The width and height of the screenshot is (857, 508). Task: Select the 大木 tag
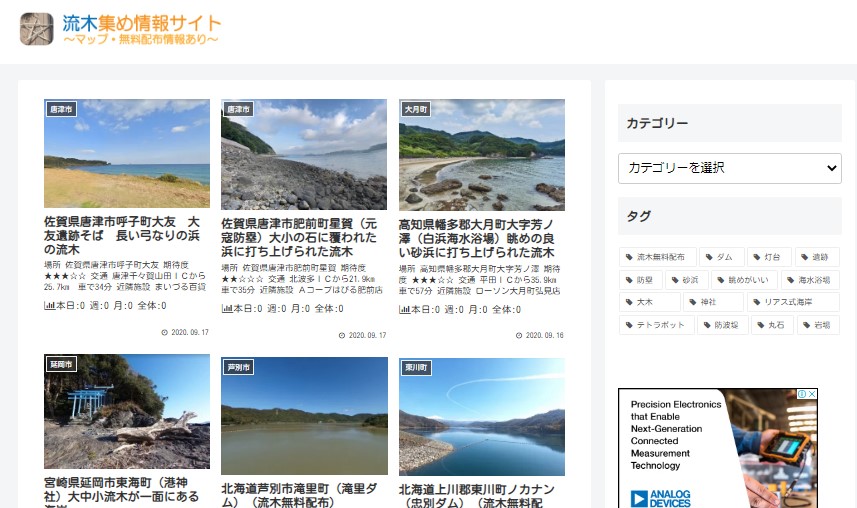point(650,302)
